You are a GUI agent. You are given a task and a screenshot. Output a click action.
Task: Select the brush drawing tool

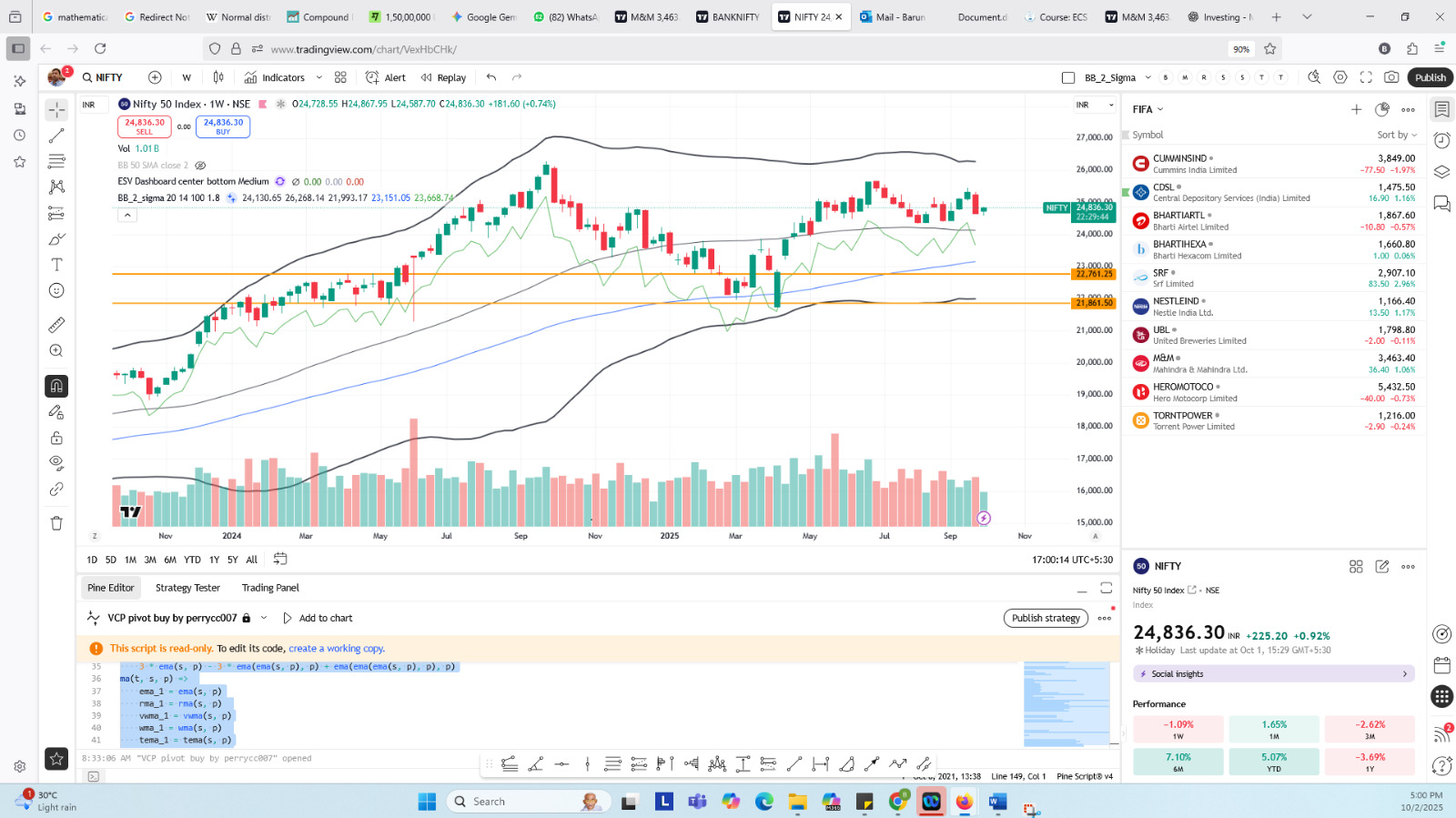[56, 239]
